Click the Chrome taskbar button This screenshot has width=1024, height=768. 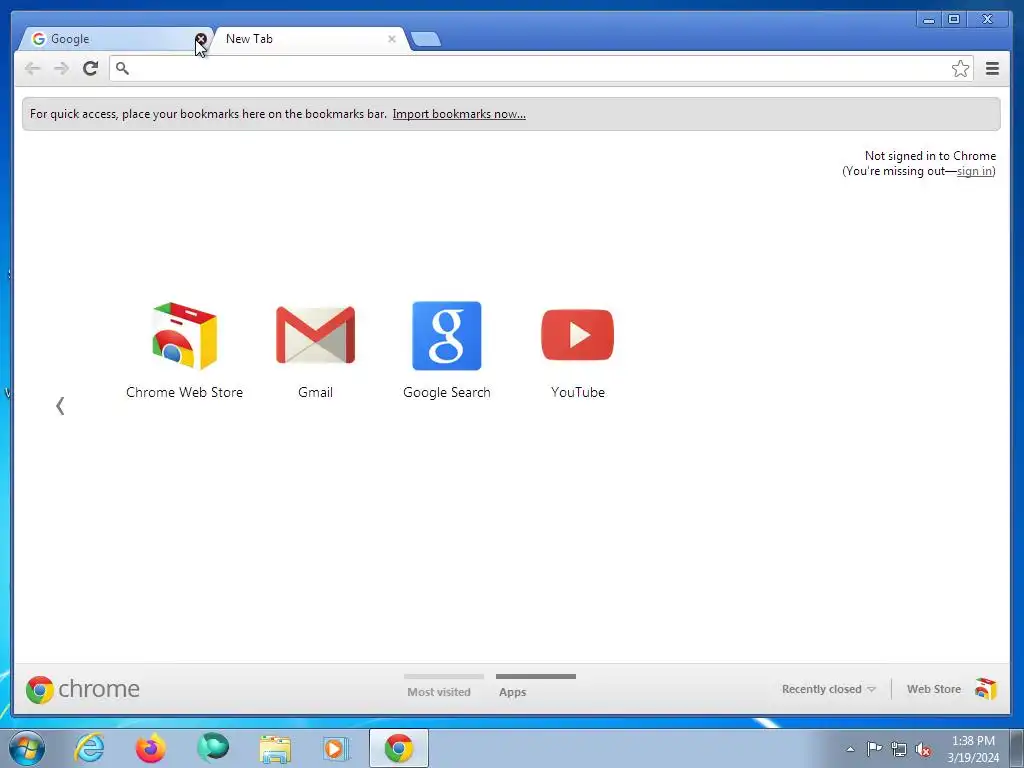(x=399, y=748)
